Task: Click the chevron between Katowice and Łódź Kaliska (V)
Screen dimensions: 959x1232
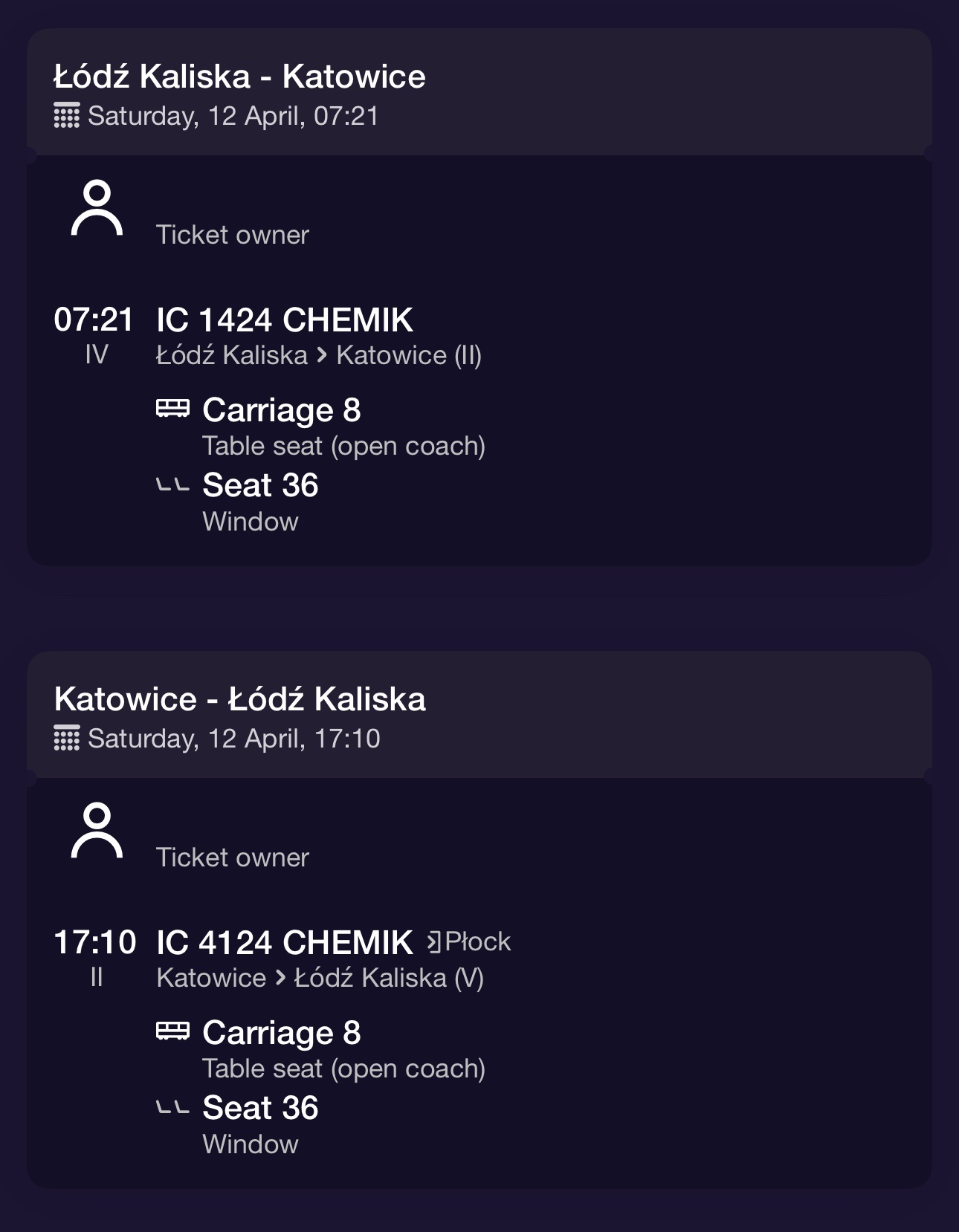Action: 280,978
